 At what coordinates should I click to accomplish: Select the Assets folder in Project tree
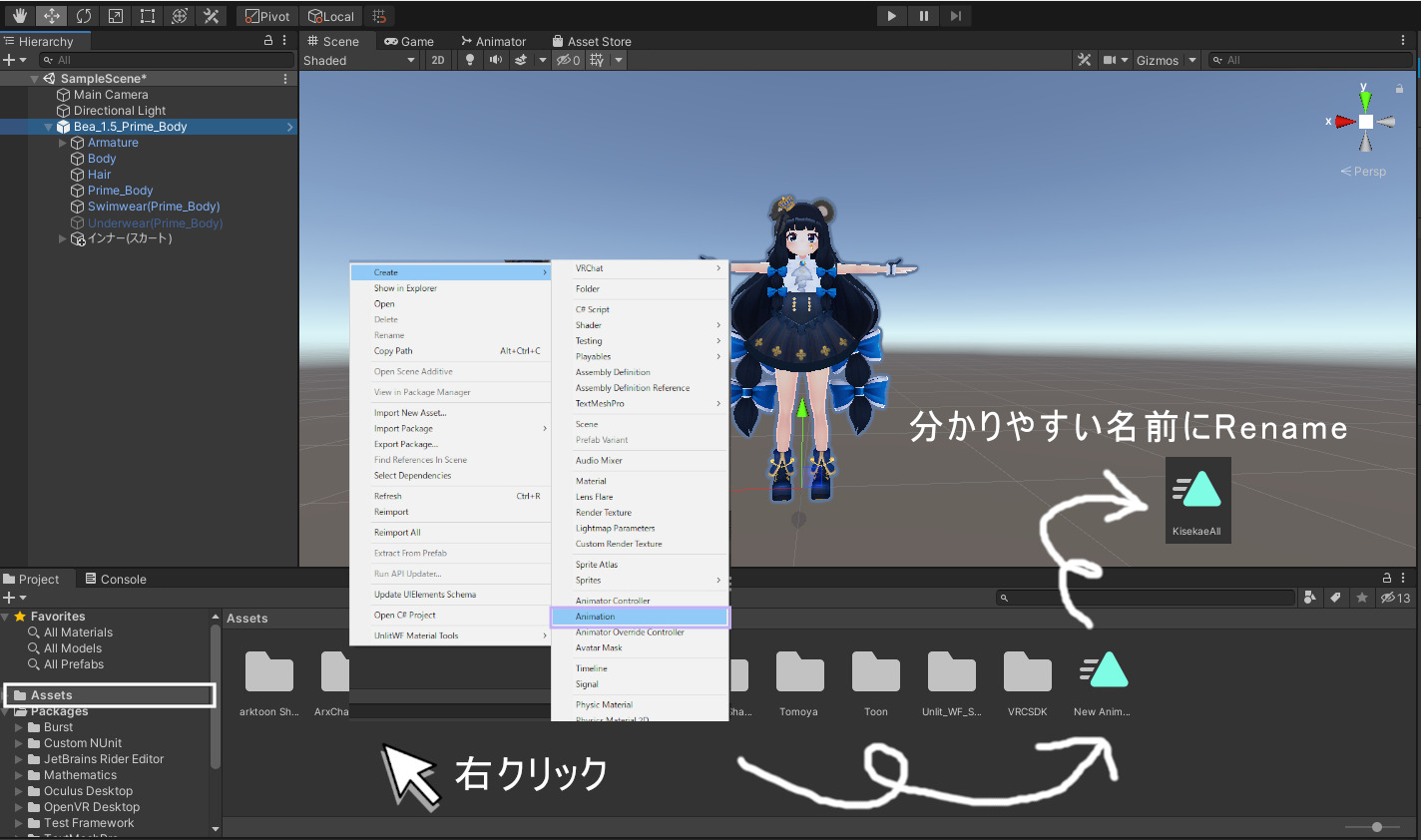coord(52,695)
